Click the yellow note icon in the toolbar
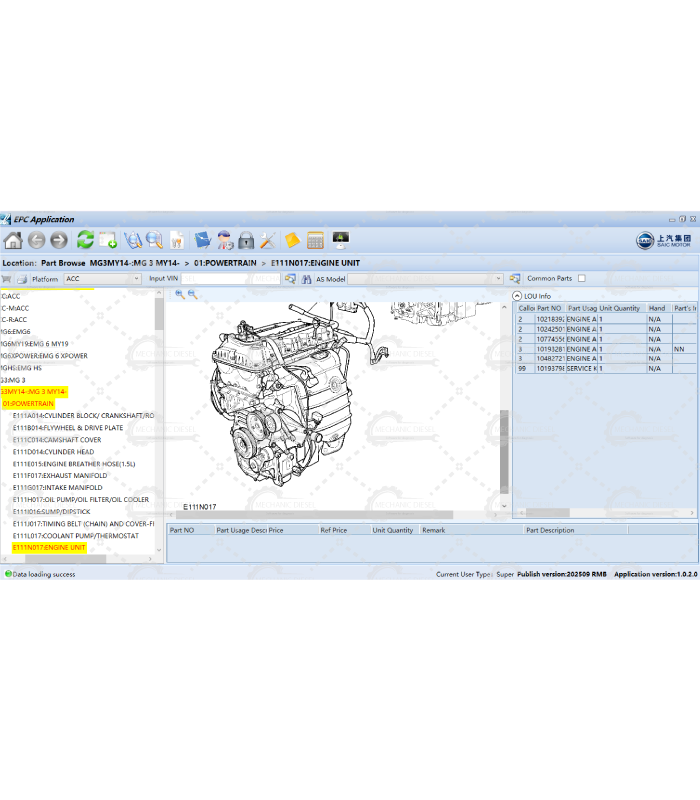700x800 pixels. 292,240
